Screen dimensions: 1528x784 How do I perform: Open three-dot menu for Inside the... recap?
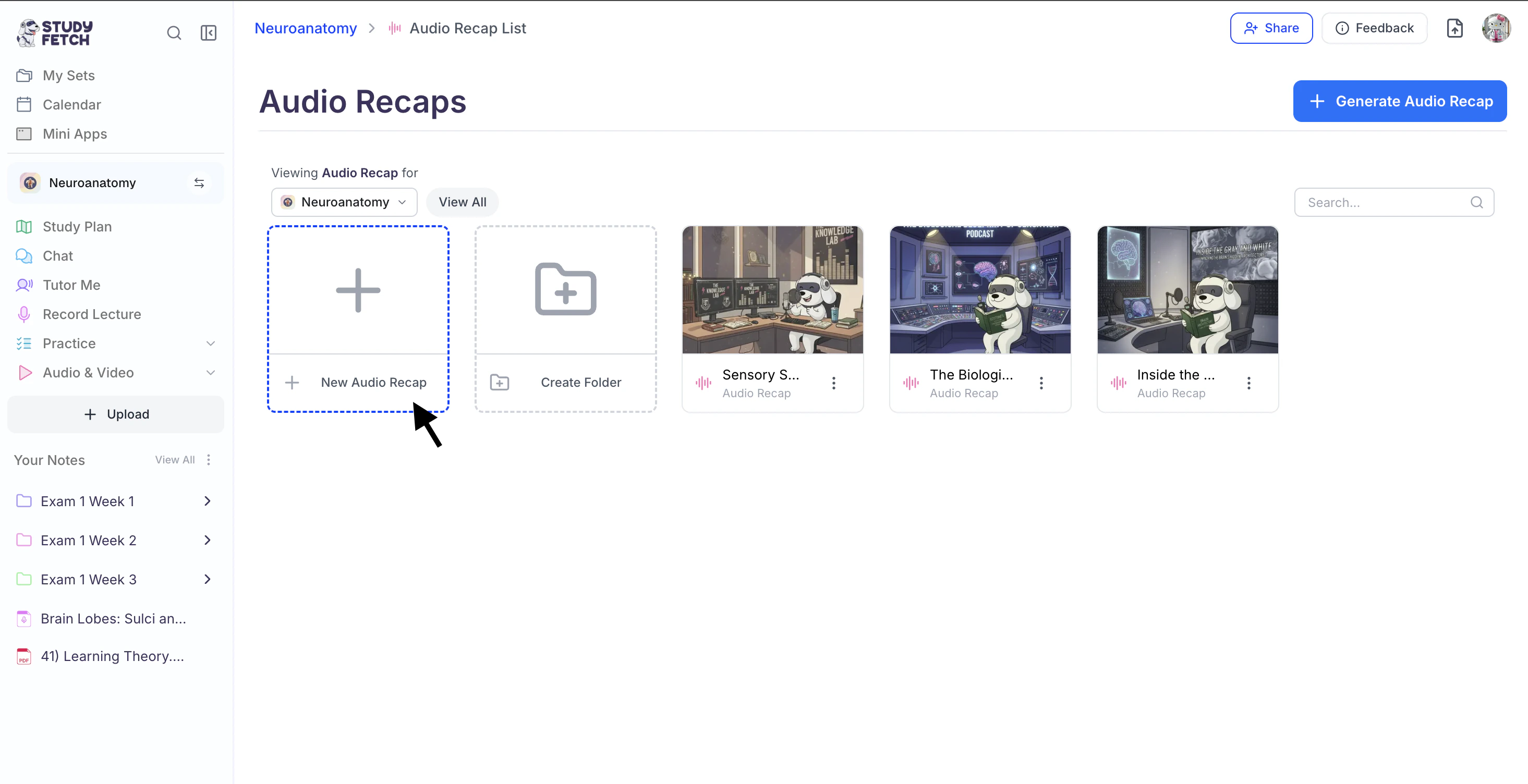coord(1248,383)
